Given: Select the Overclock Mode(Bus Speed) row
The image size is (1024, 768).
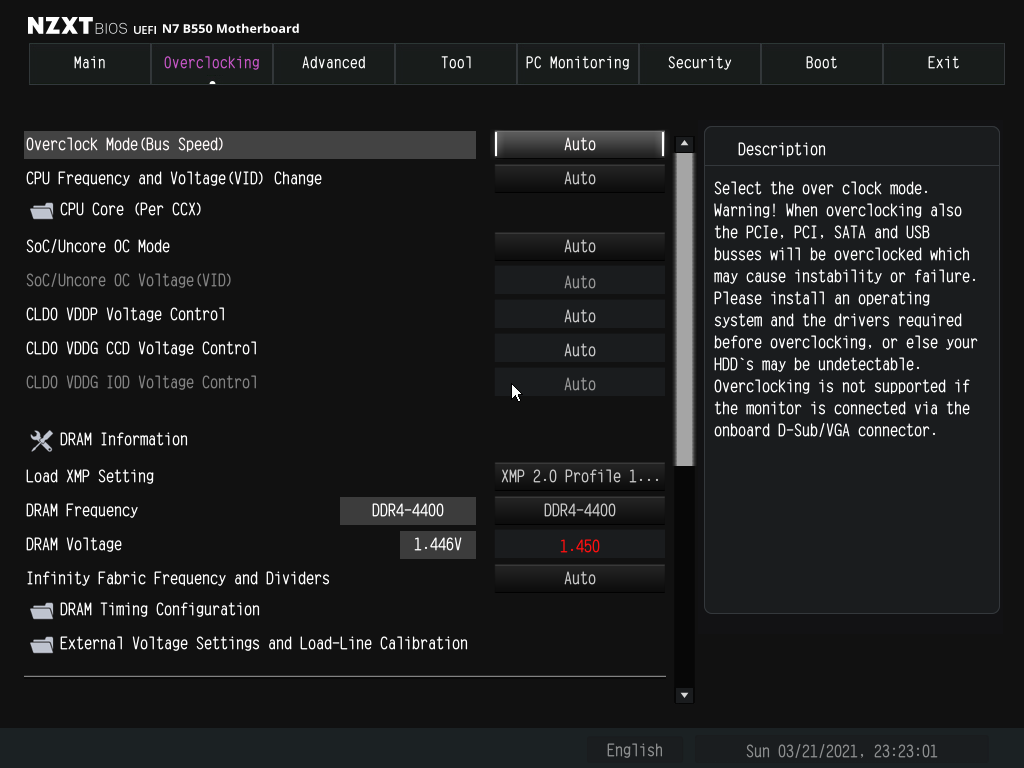Looking at the screenshot, I should [250, 144].
